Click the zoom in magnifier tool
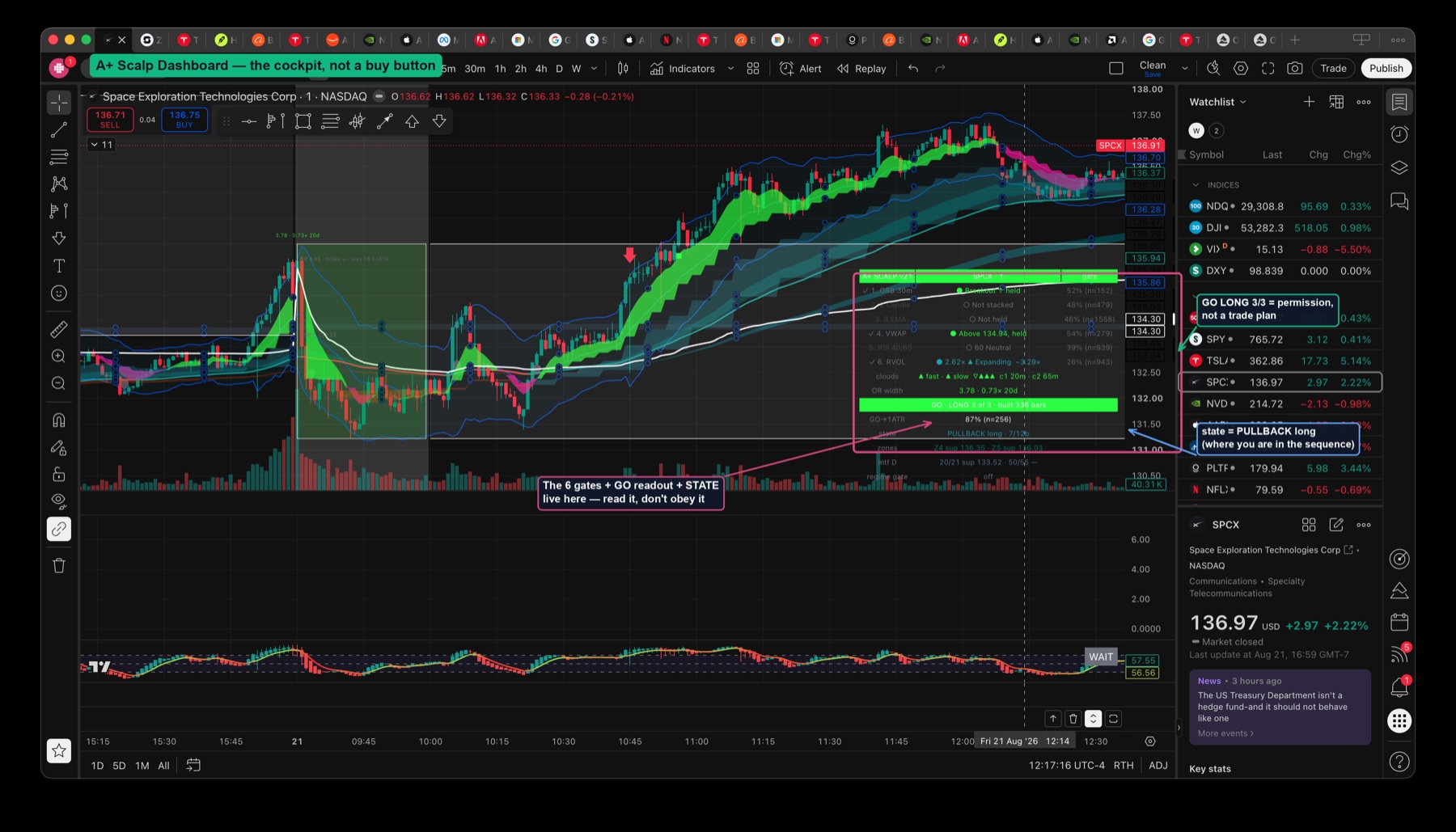This screenshot has height=832, width=1456. tap(59, 357)
